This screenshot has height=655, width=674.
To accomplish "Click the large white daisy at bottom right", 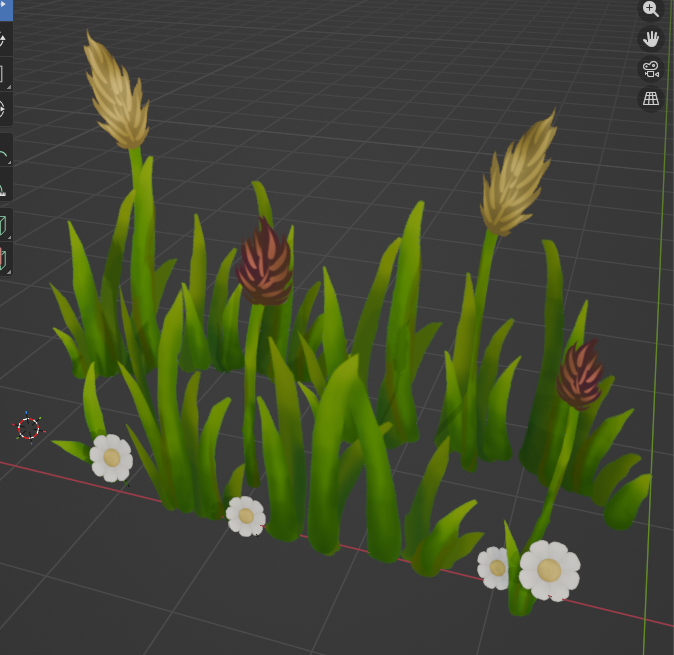I will 549,570.
